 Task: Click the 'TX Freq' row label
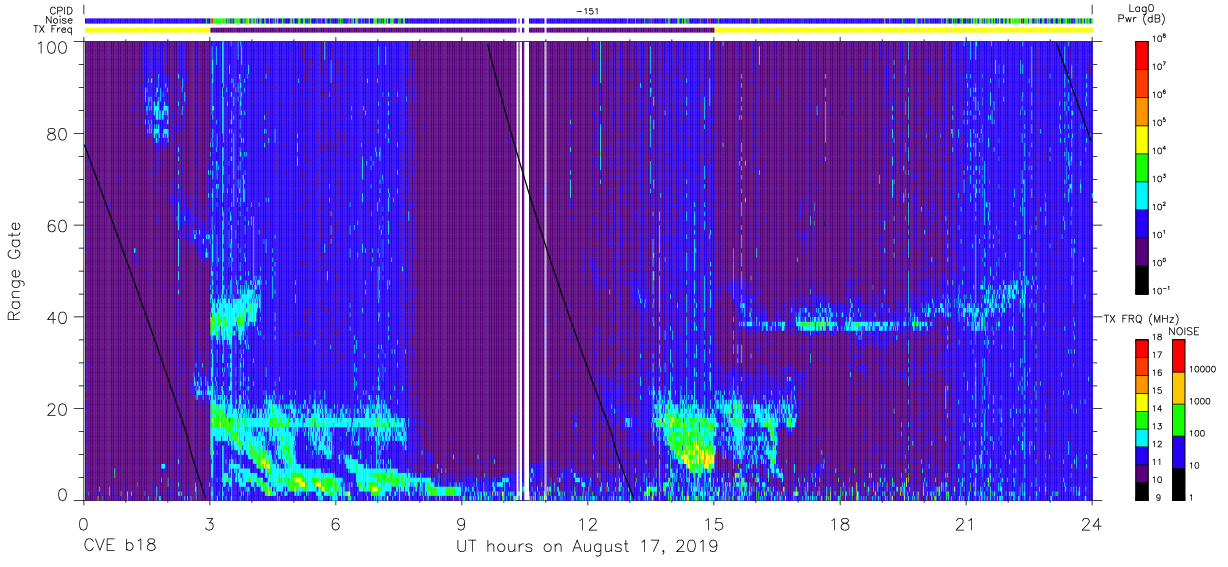coord(55,30)
